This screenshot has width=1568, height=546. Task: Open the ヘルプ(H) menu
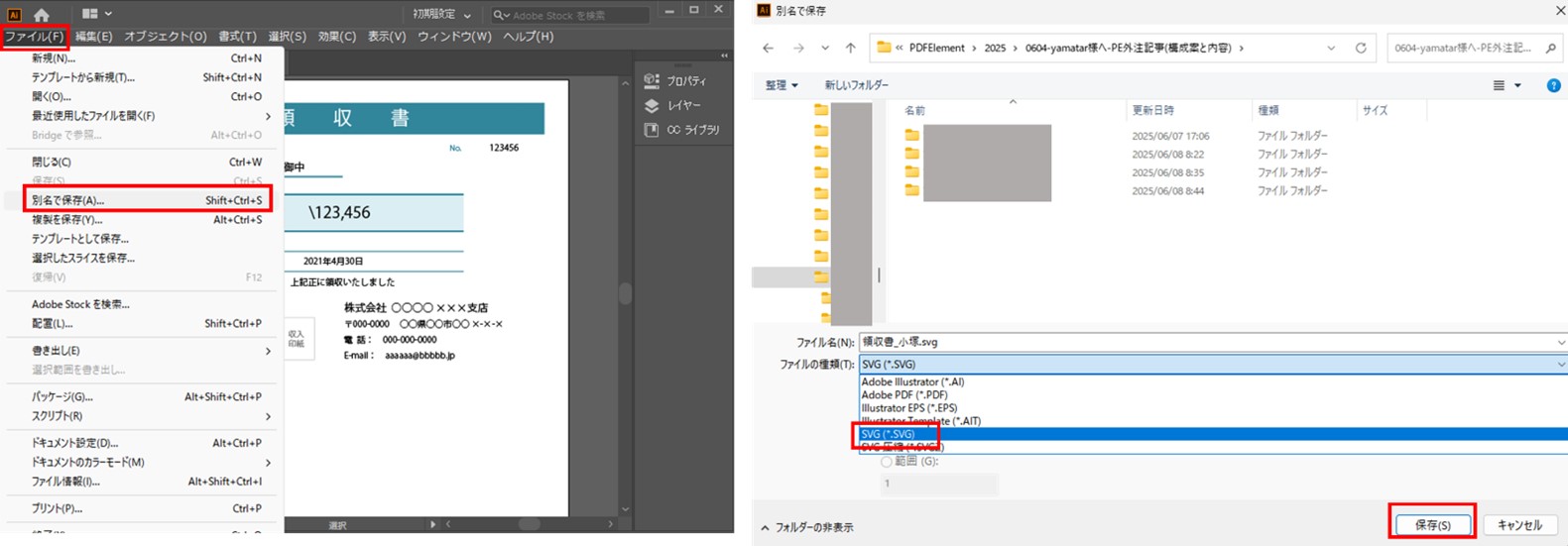point(528,37)
